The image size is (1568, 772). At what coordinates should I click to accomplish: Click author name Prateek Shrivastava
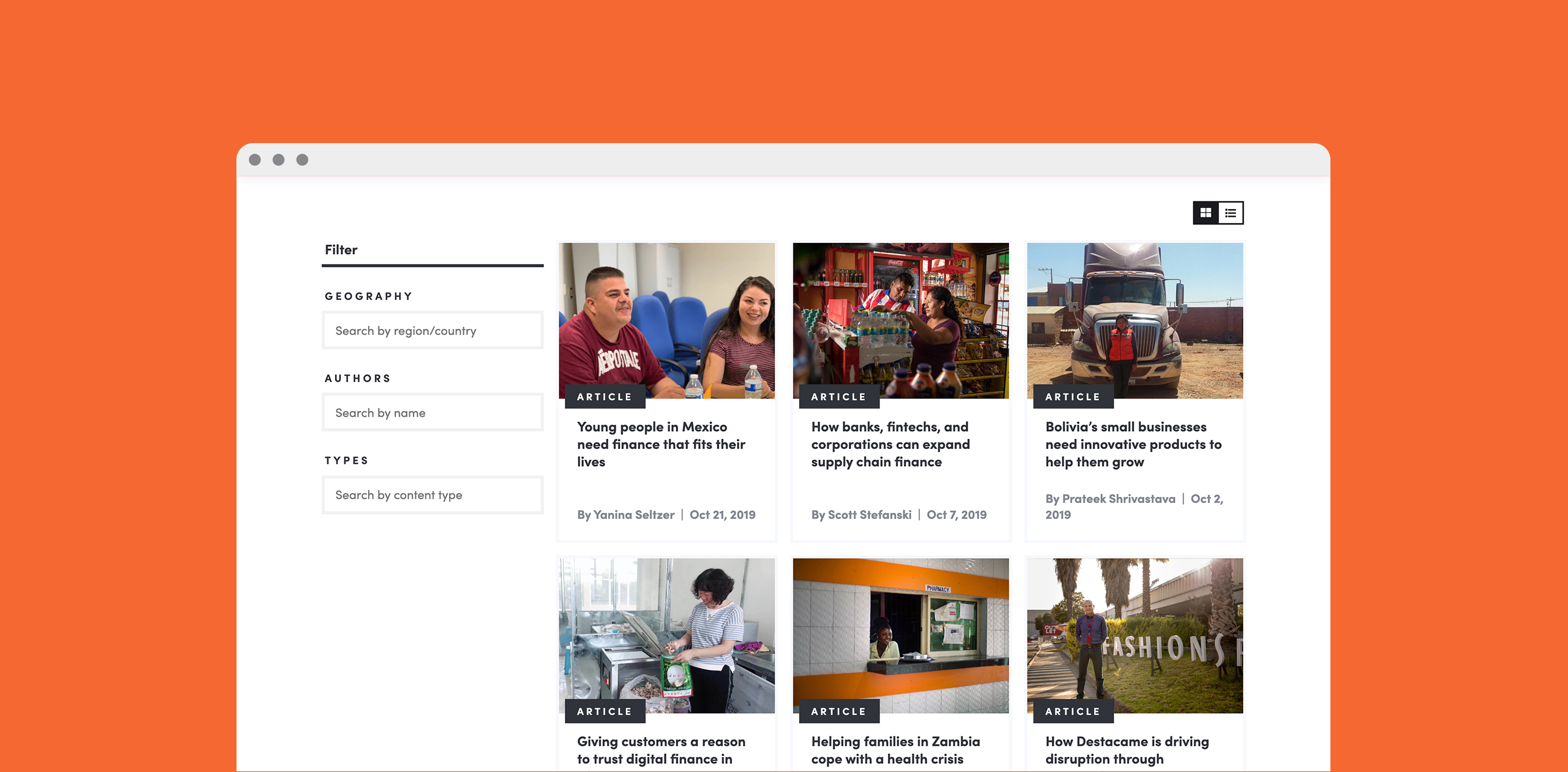point(1118,499)
